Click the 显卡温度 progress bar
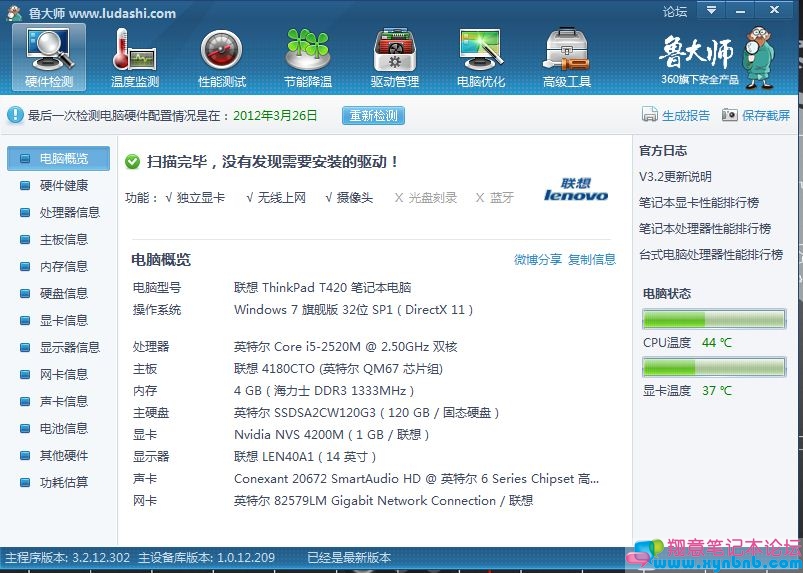This screenshot has width=803, height=573. click(714, 367)
